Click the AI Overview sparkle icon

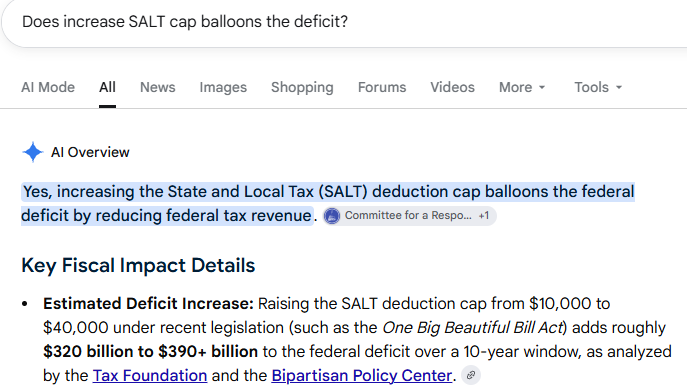coord(32,152)
